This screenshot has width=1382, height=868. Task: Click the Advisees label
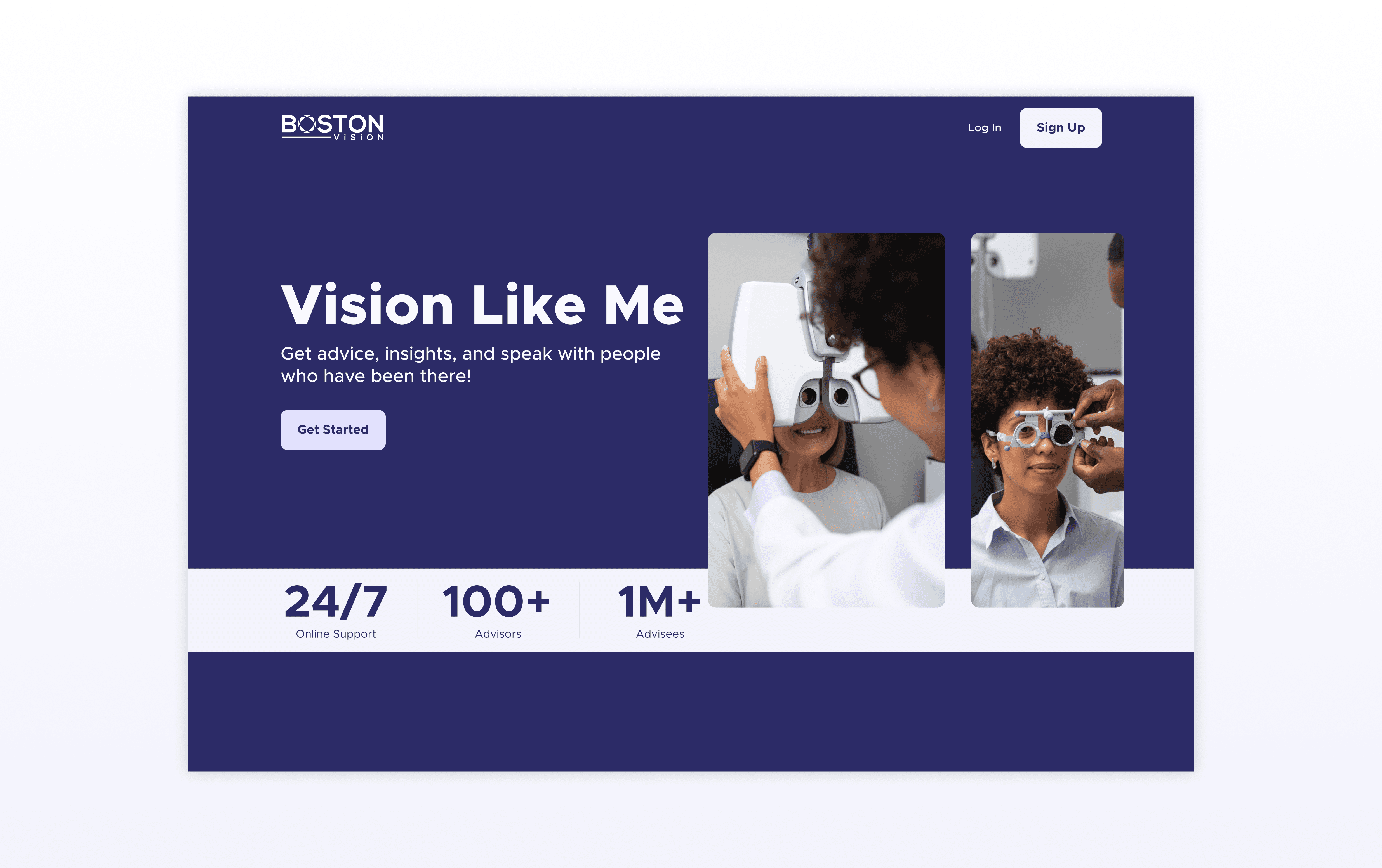pyautogui.click(x=660, y=634)
